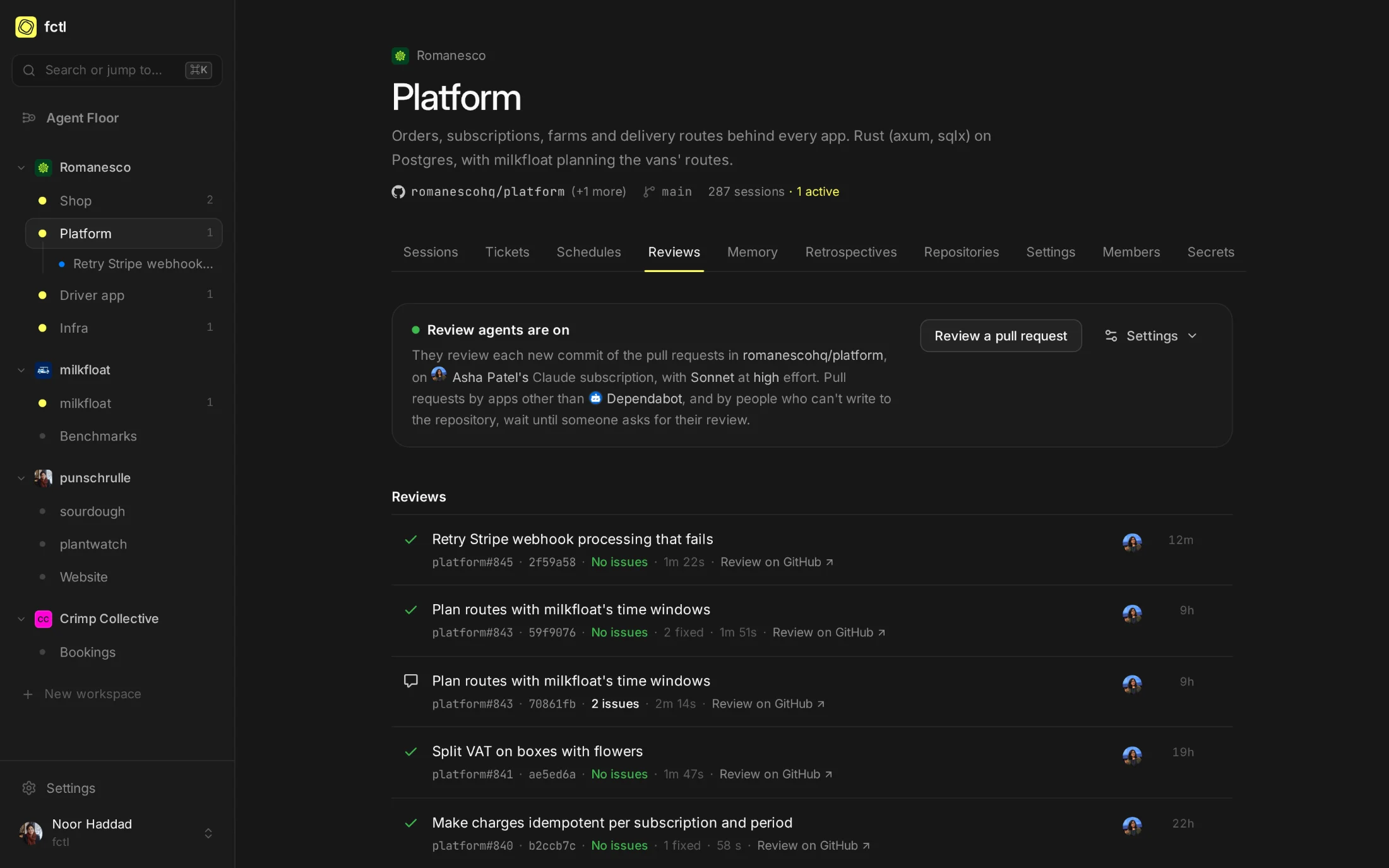Select Driver app in sidebar
This screenshot has height=868, width=1389.
pos(124,295)
